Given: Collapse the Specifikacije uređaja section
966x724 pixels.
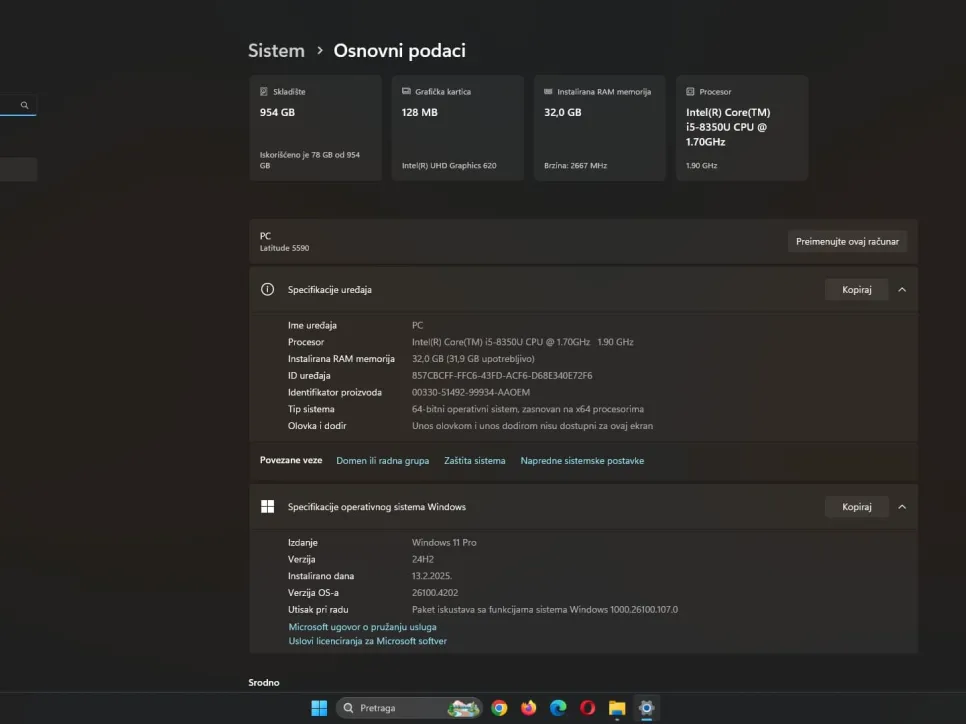Looking at the screenshot, I should [x=902, y=290].
